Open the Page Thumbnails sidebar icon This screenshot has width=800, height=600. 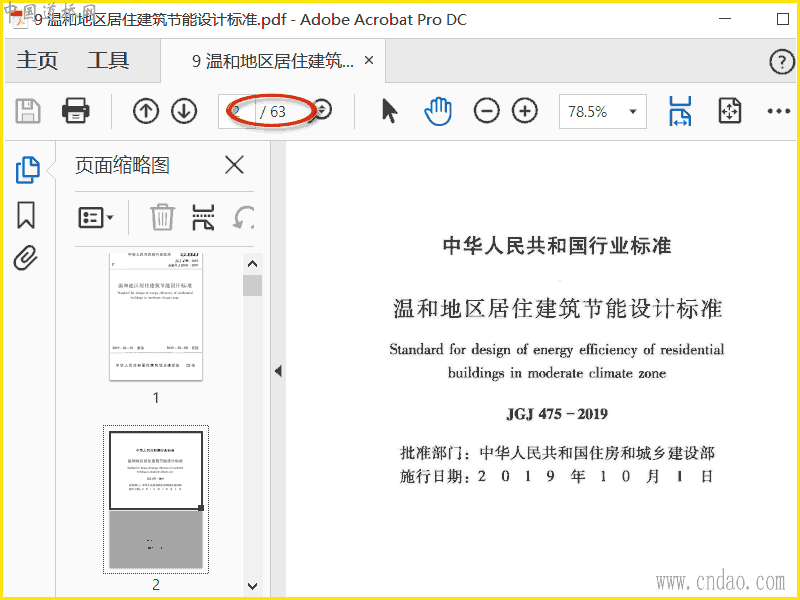[28, 169]
